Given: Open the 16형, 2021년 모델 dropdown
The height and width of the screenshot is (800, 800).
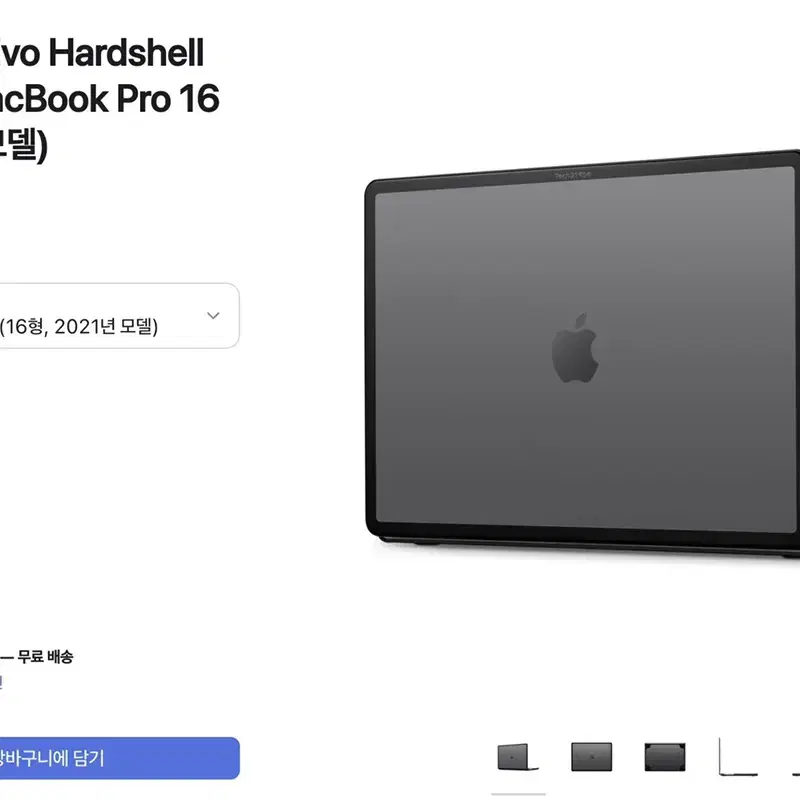Looking at the screenshot, I should (x=119, y=316).
